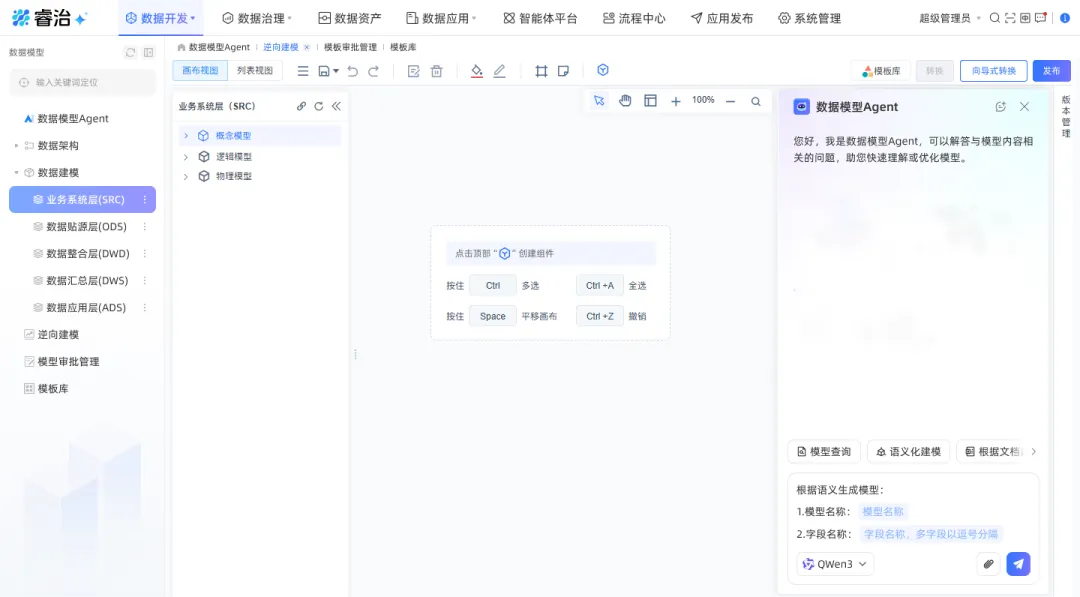Close the 数据模型Agent panel
This screenshot has width=1080, height=597.
tap(1024, 107)
